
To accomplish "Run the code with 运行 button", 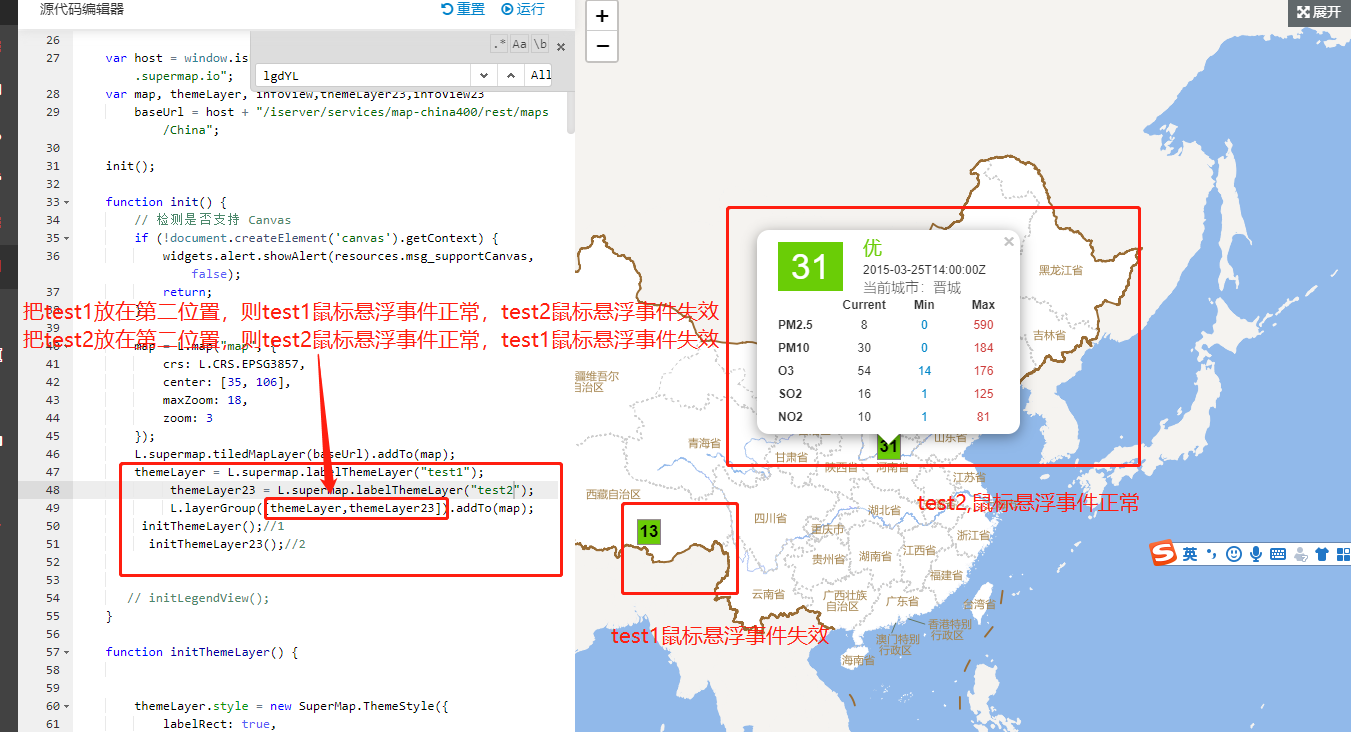I will (523, 9).
